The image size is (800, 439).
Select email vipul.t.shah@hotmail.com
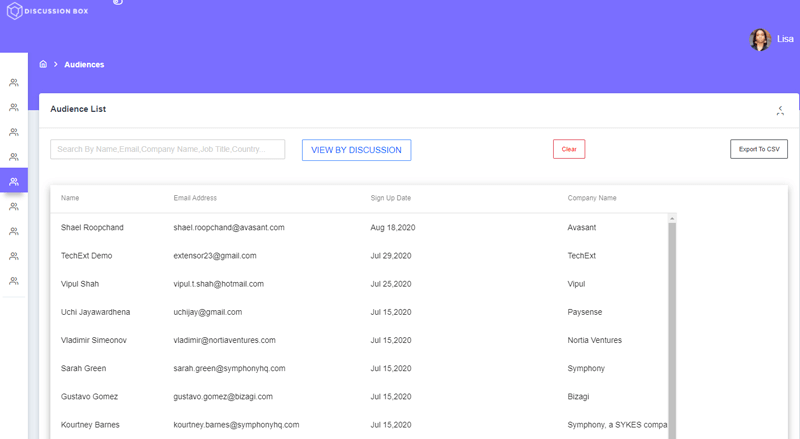tap(218, 284)
